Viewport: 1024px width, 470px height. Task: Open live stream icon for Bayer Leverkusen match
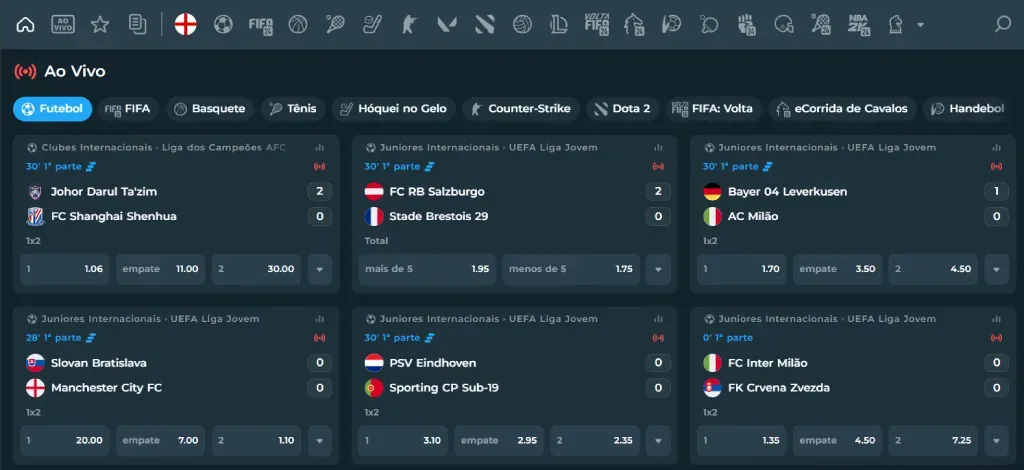[x=996, y=167]
